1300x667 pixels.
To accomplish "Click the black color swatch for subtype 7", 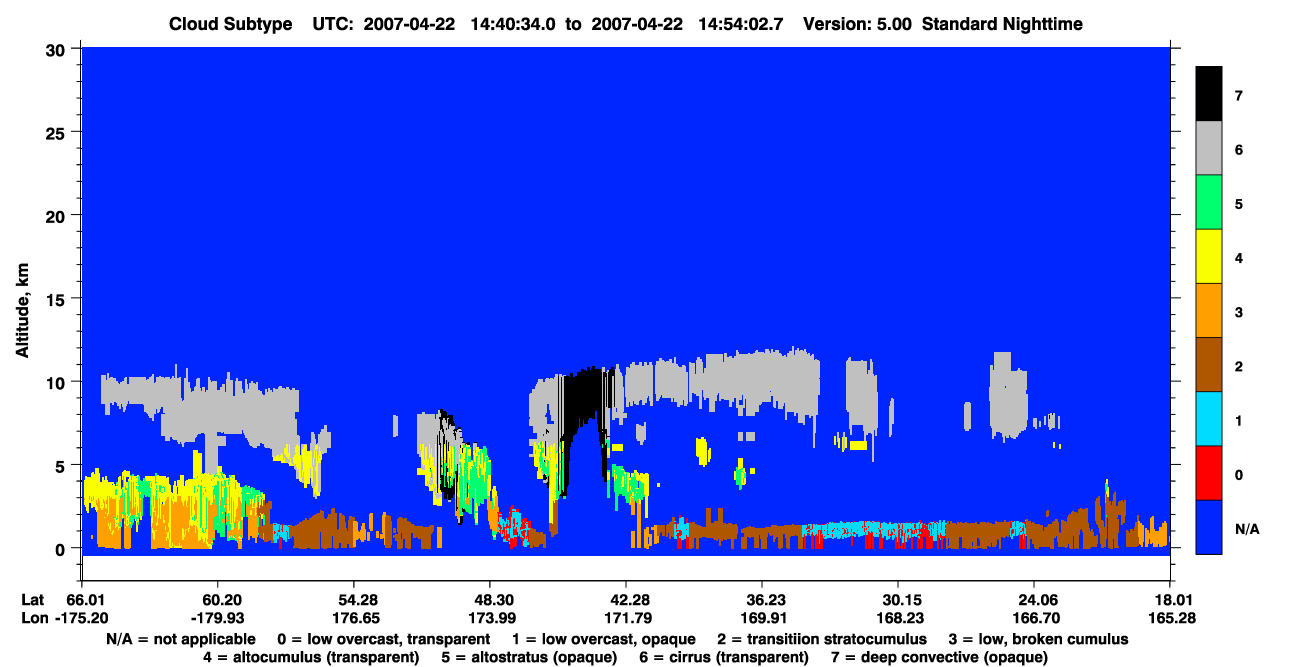I will pyautogui.click(x=1208, y=95).
